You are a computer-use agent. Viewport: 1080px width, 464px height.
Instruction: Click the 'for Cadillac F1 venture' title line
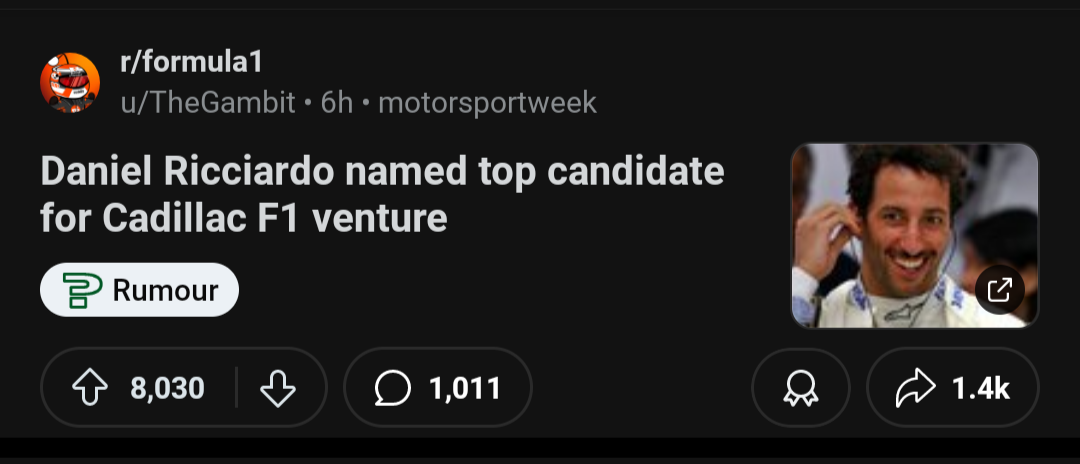click(243, 218)
